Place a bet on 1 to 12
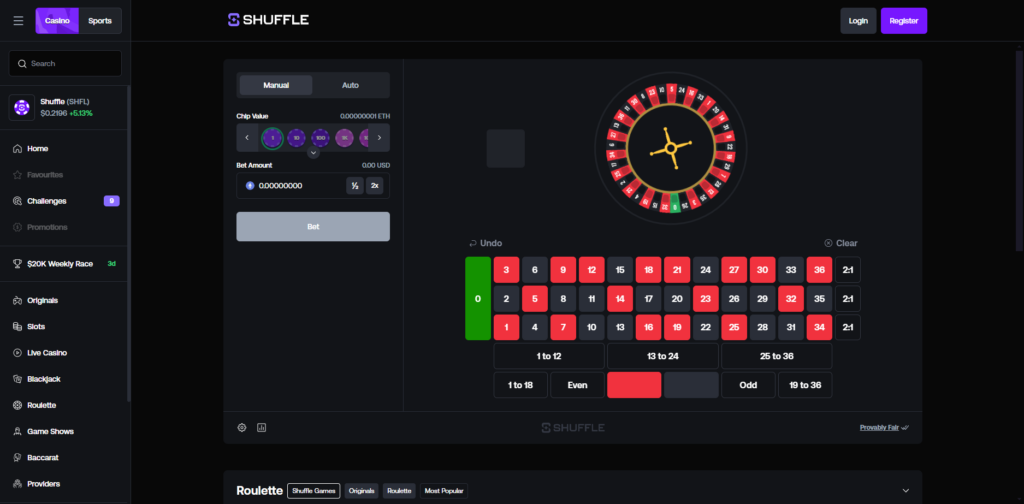 (549, 356)
